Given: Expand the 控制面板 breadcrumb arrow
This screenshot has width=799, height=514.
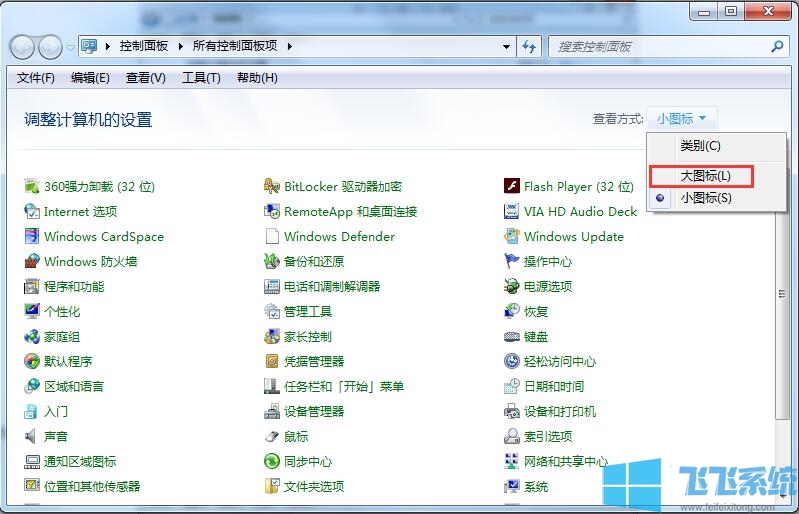Looking at the screenshot, I should tap(181, 46).
